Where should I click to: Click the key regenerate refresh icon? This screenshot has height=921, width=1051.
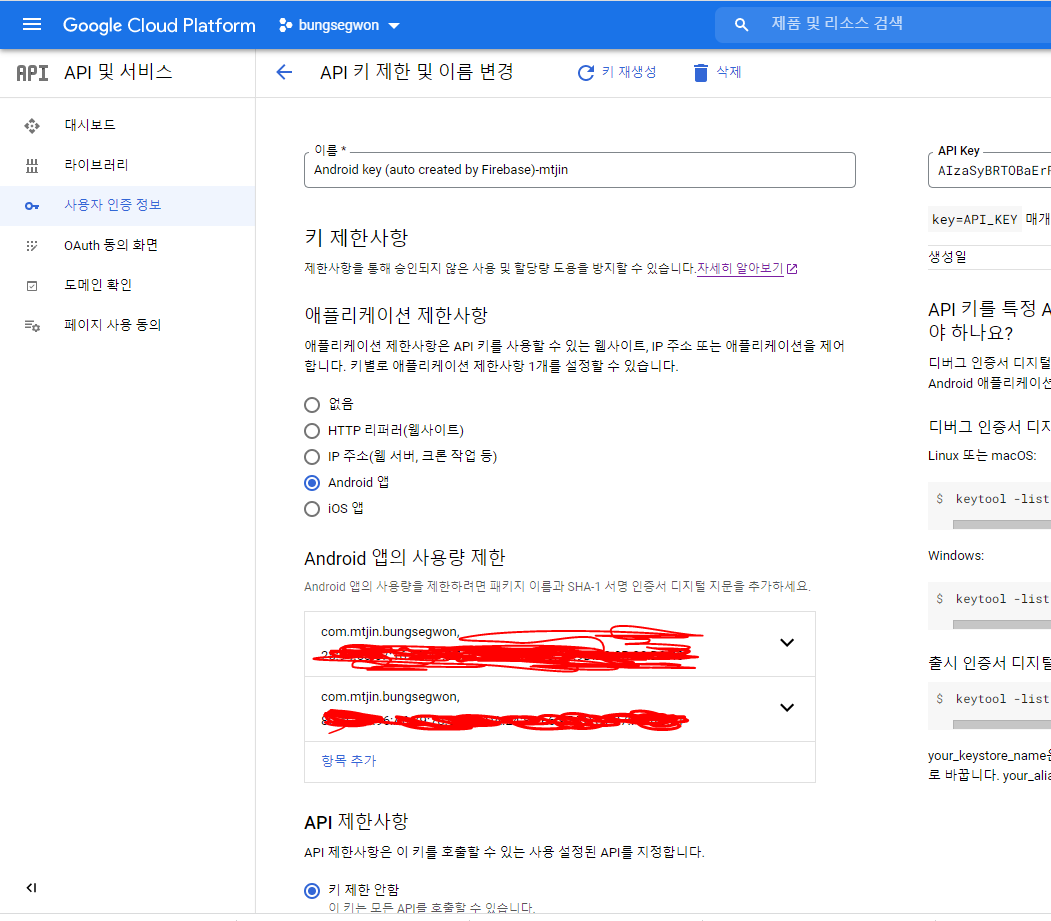click(x=586, y=72)
